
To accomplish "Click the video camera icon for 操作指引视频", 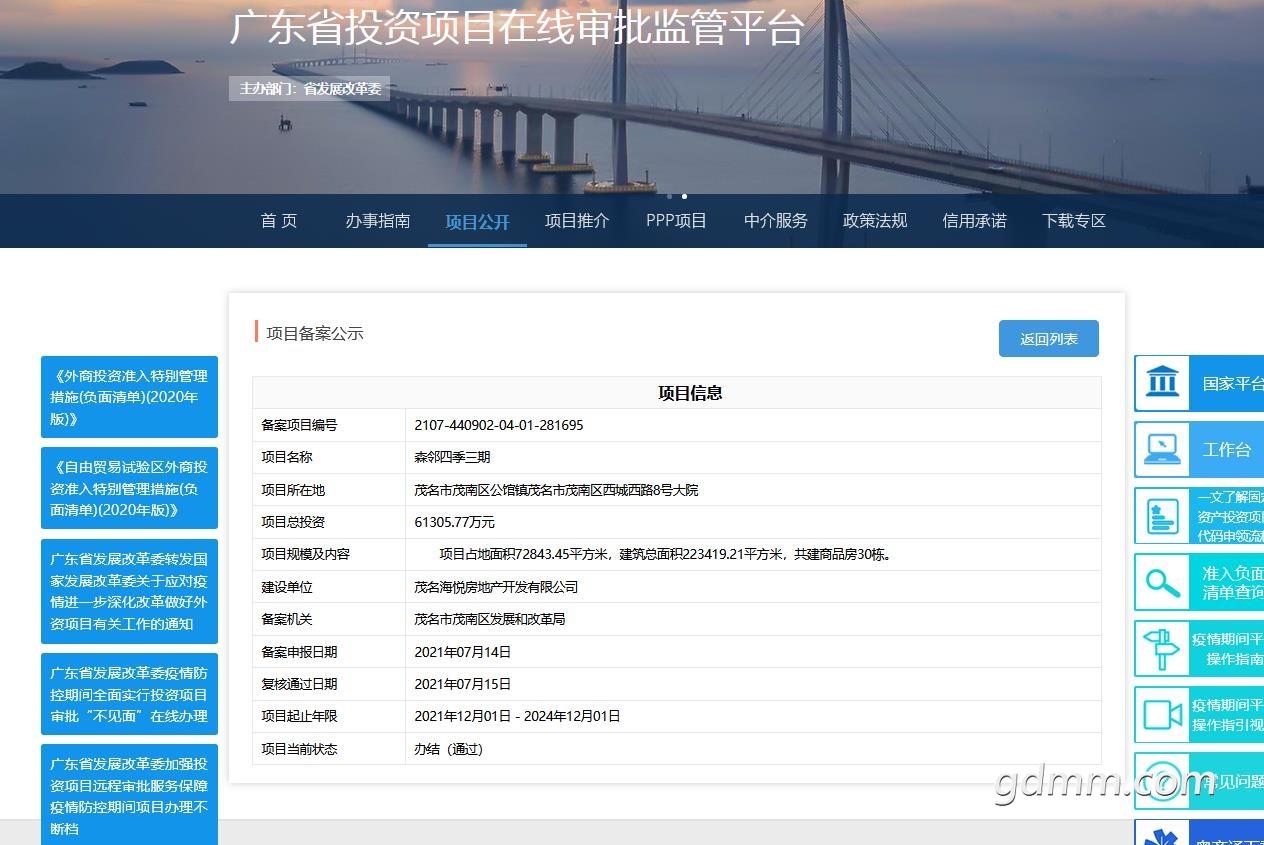I will (x=1162, y=715).
